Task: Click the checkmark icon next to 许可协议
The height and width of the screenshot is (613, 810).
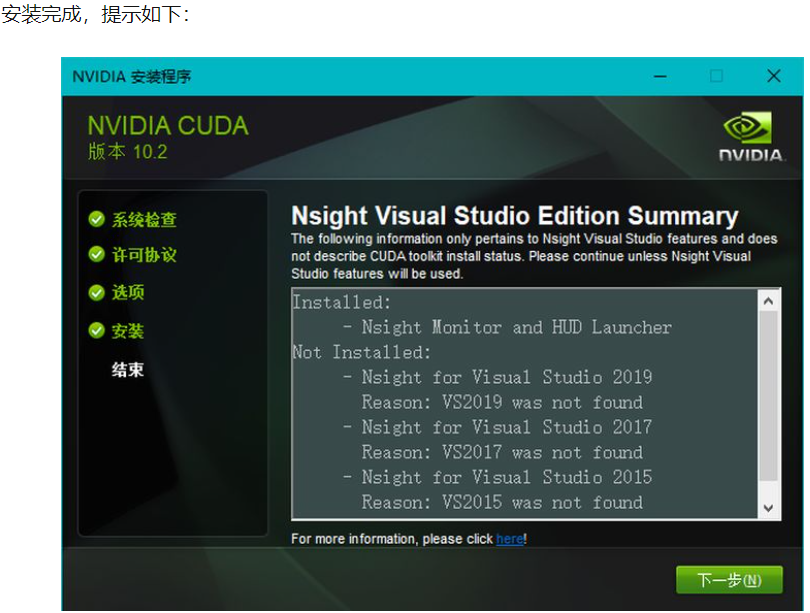Action: click(96, 253)
